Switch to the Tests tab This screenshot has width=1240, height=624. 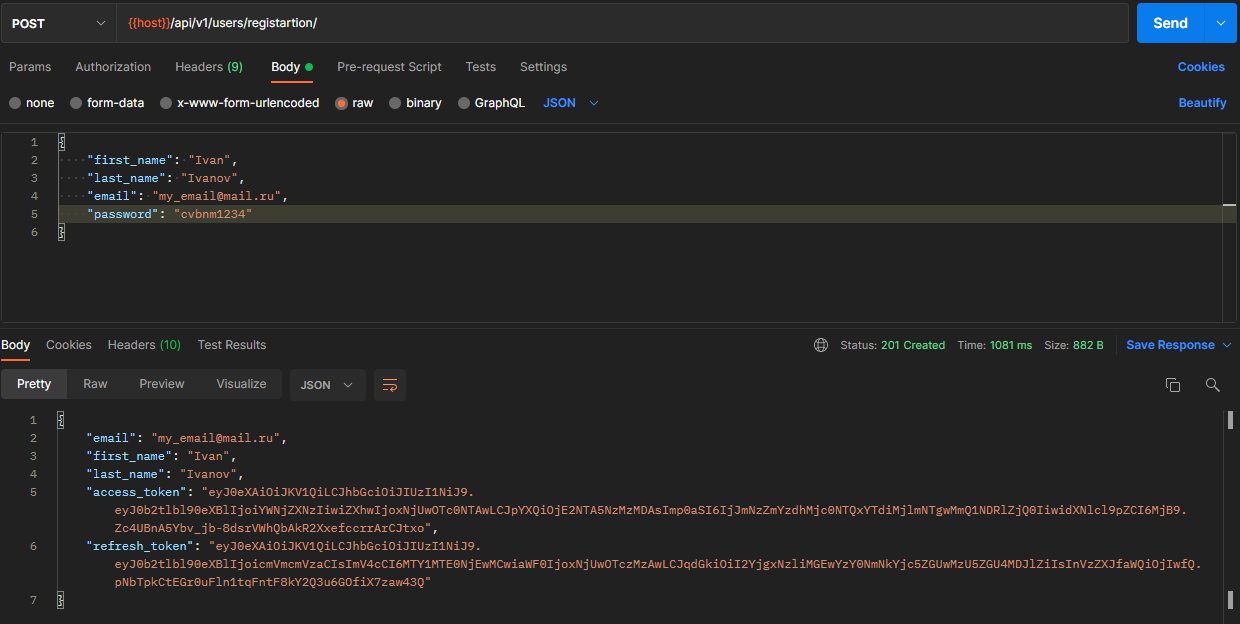(480, 67)
